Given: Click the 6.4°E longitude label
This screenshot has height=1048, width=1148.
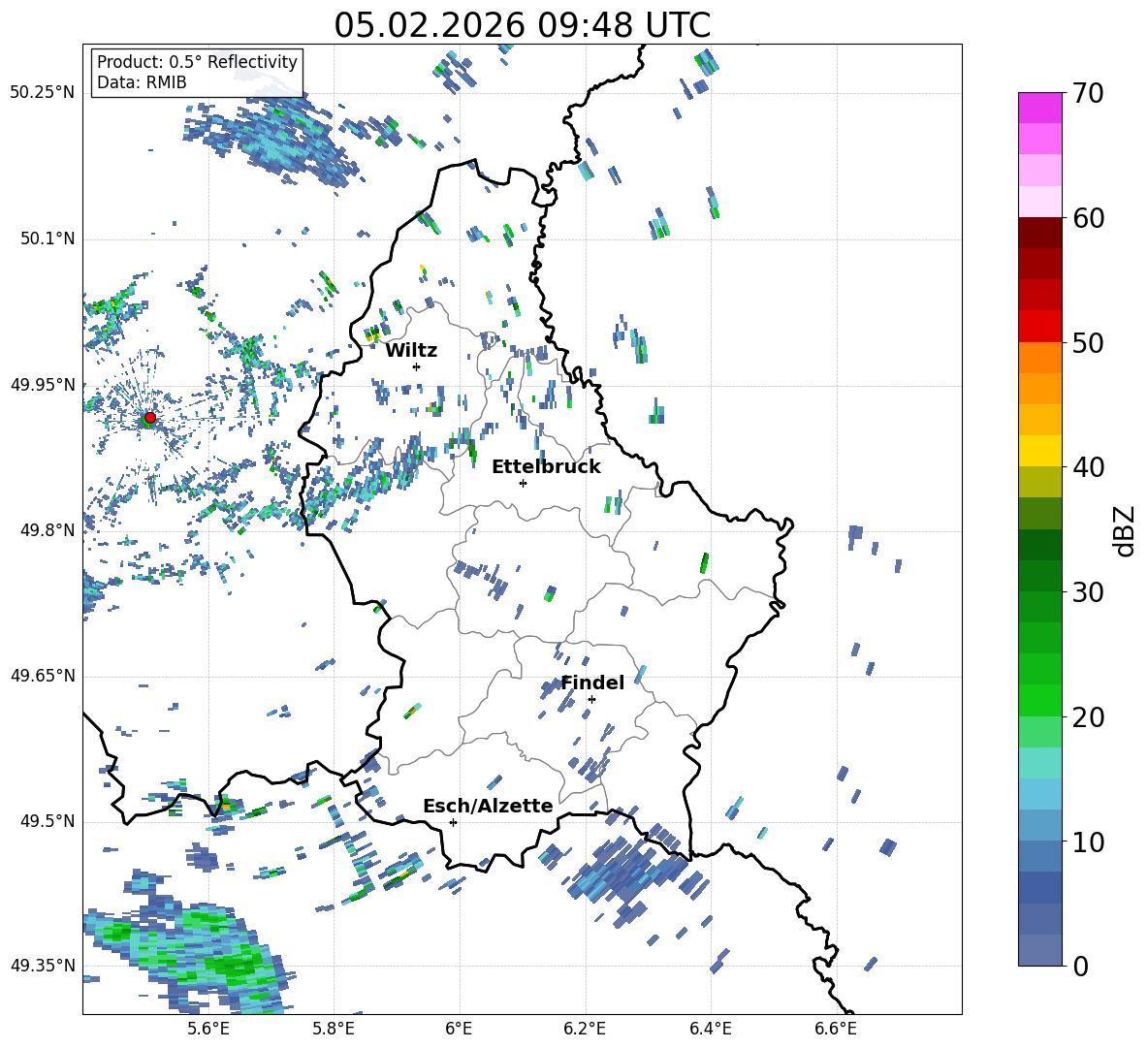Looking at the screenshot, I should (x=710, y=1030).
